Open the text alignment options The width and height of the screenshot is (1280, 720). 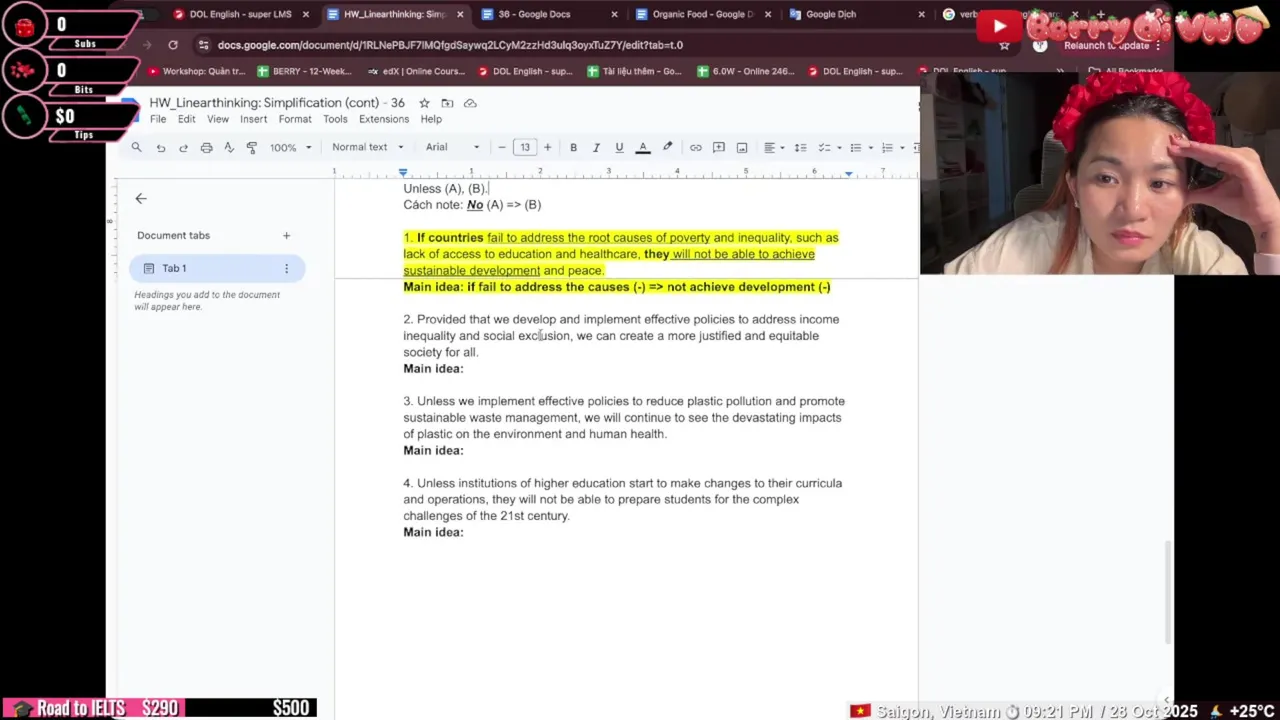click(x=774, y=148)
